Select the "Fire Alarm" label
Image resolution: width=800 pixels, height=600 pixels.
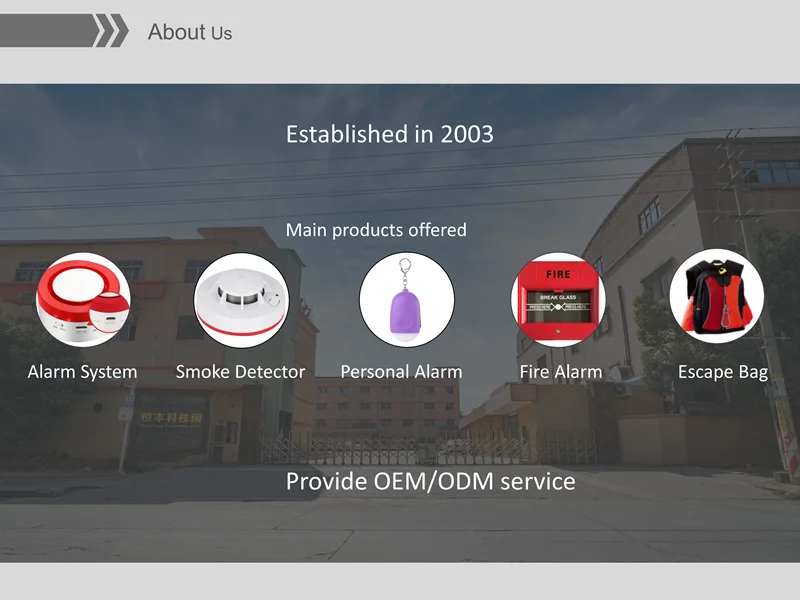point(561,371)
